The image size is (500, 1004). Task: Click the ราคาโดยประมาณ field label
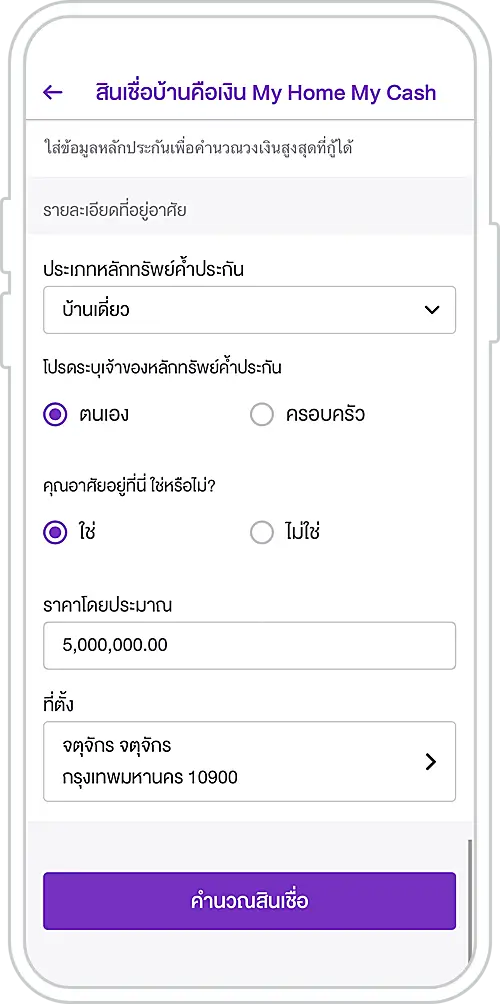108,605
